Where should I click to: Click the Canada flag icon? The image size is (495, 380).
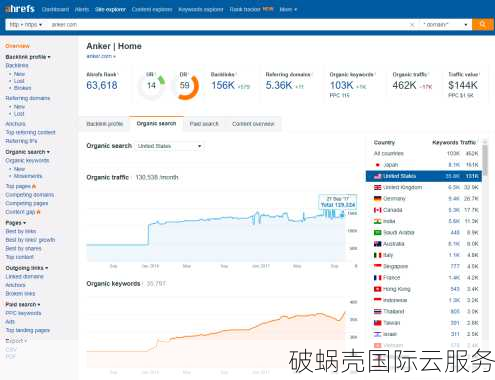point(377,210)
